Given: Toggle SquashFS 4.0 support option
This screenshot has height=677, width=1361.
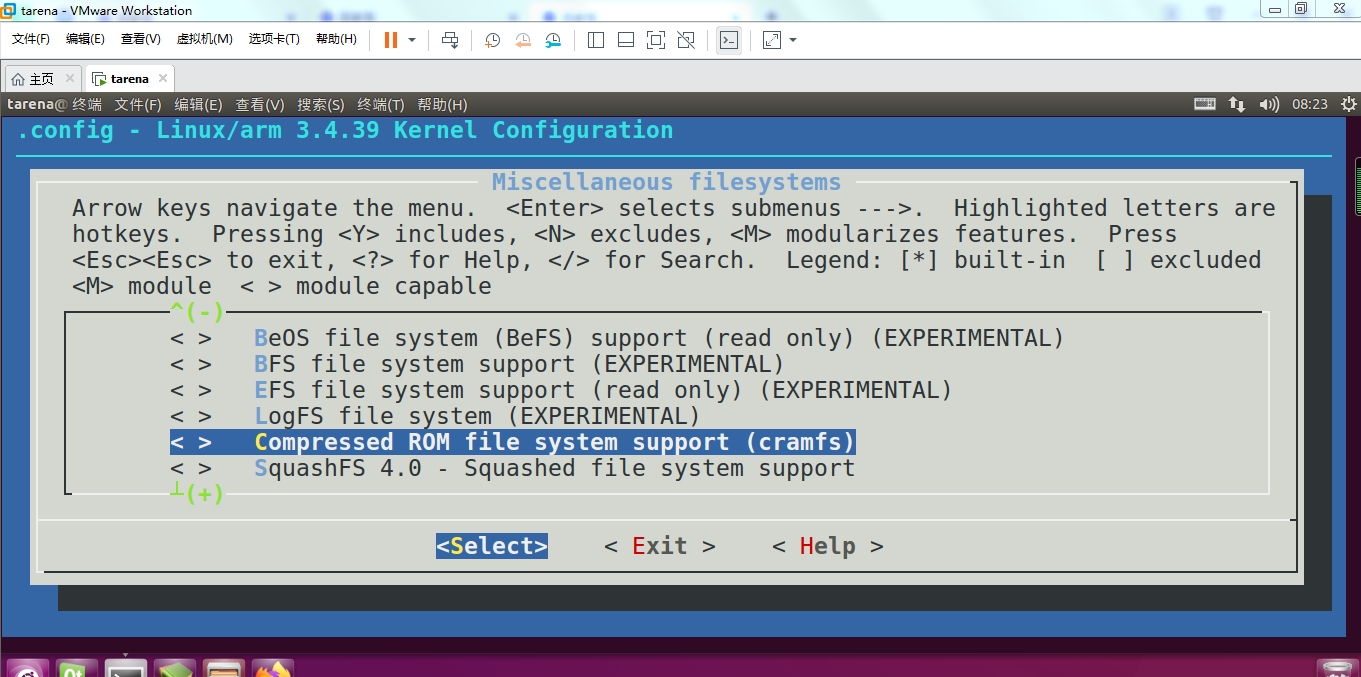Looking at the screenshot, I should (513, 468).
